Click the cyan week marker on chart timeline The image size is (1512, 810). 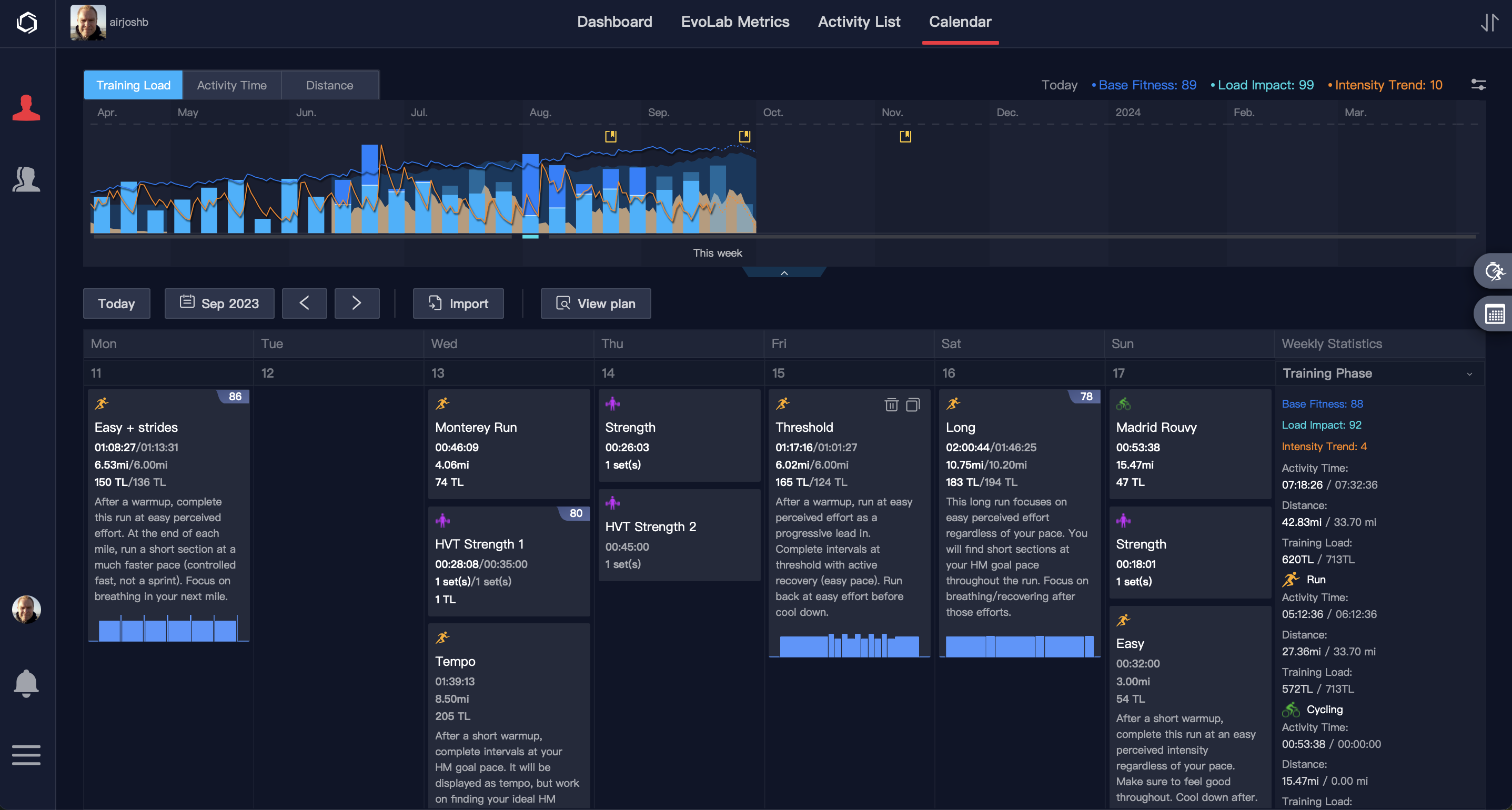coord(530,237)
